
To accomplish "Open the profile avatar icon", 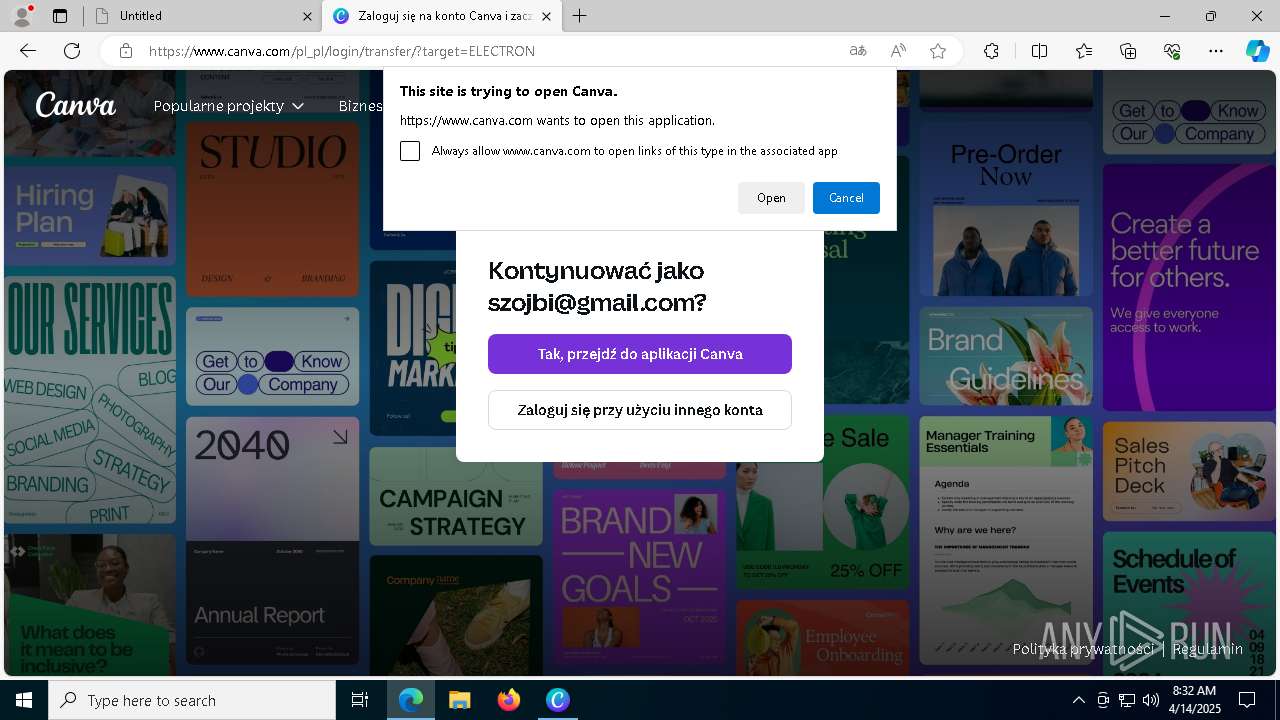I will click(22, 16).
